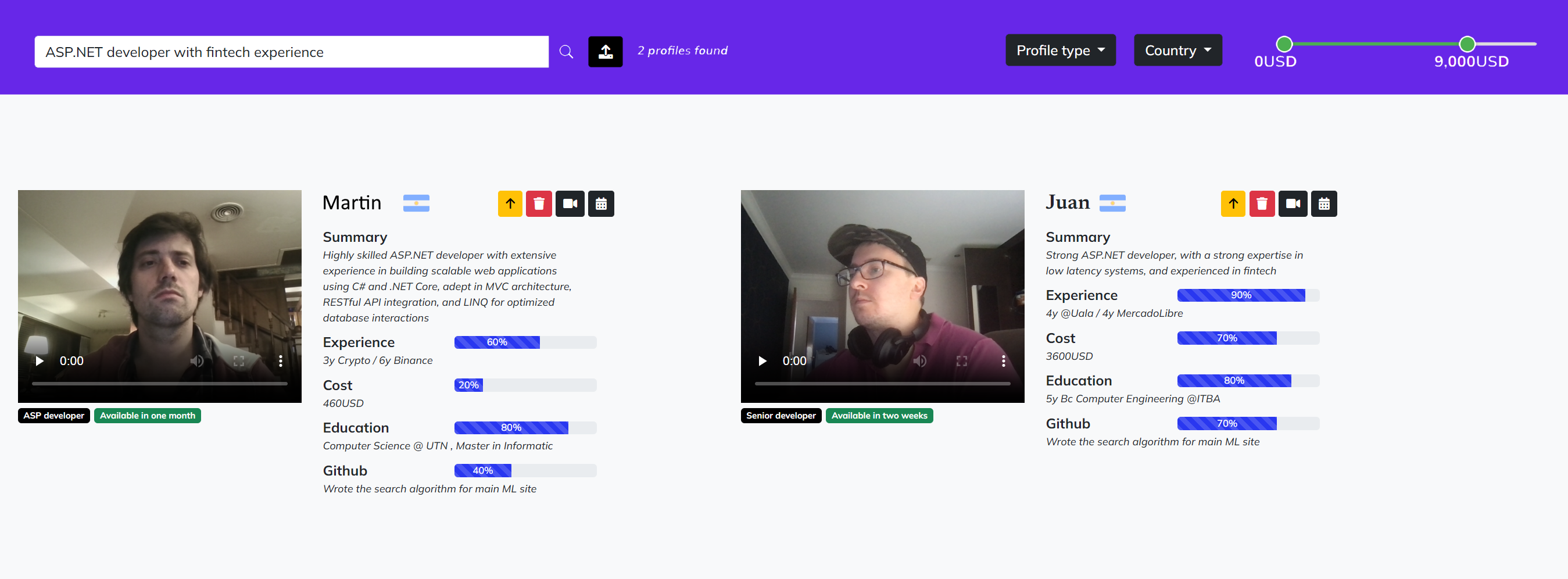Click the black upload button

[605, 52]
